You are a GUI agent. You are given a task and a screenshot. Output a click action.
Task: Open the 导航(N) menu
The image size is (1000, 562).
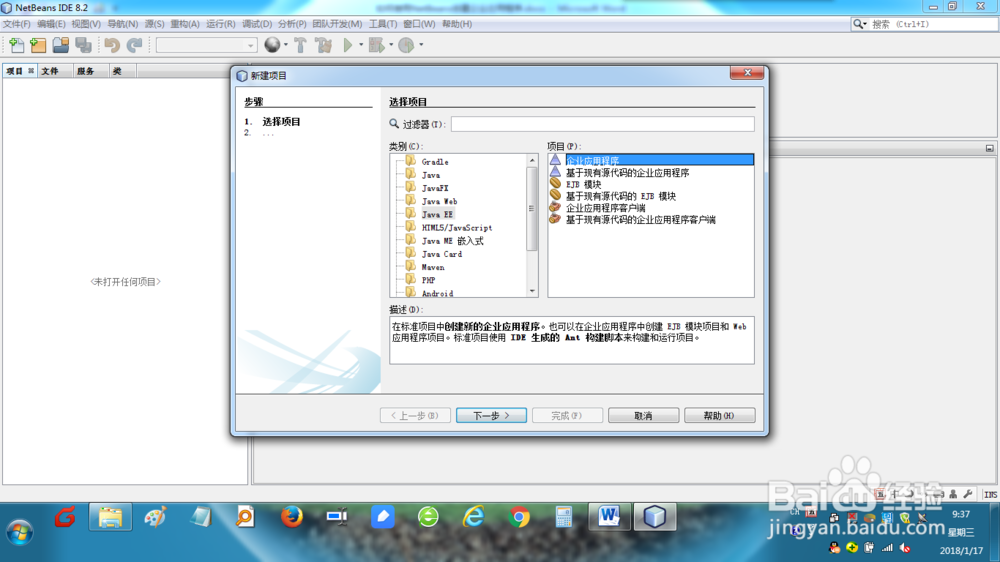tap(122, 24)
